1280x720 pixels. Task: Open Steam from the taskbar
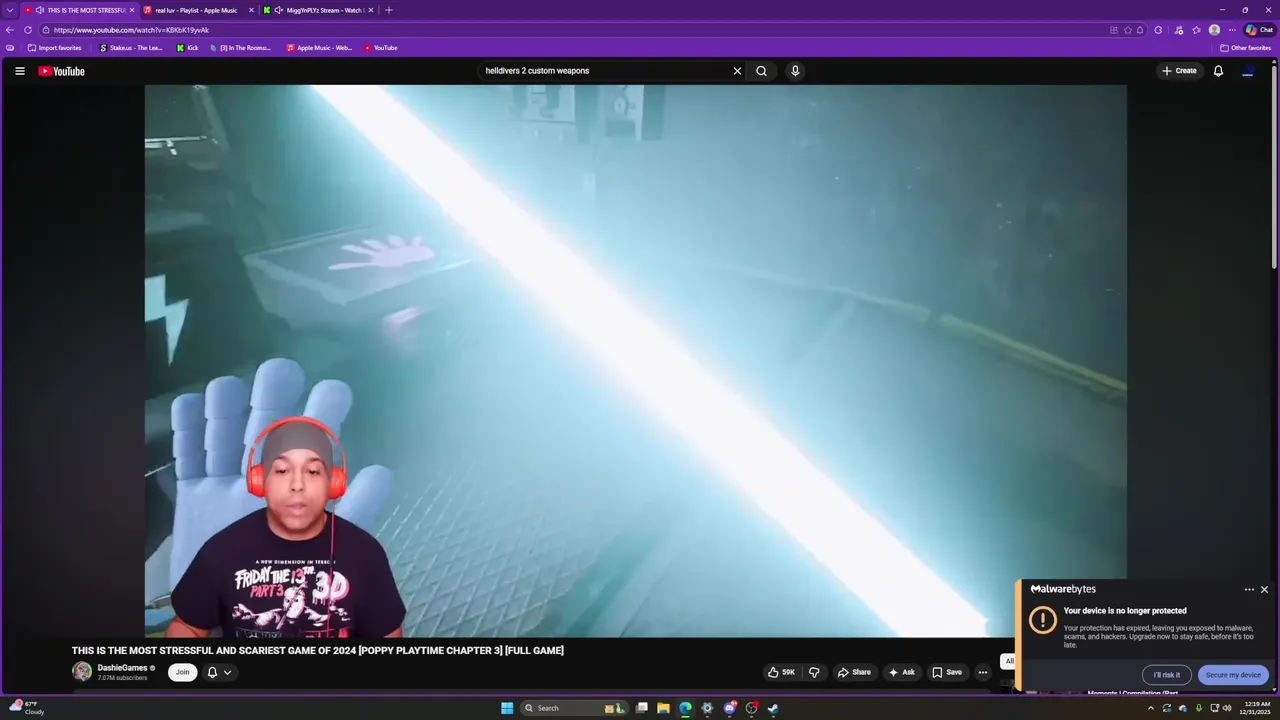point(773,708)
